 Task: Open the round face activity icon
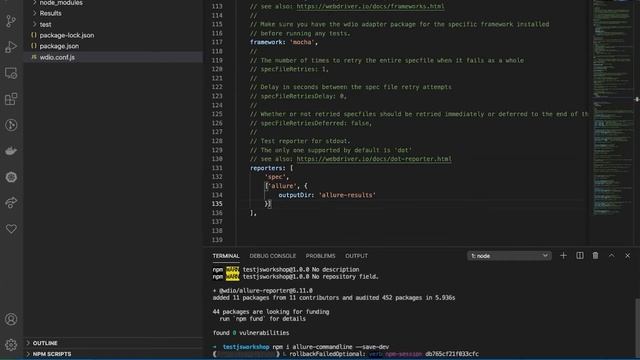(x=11, y=177)
